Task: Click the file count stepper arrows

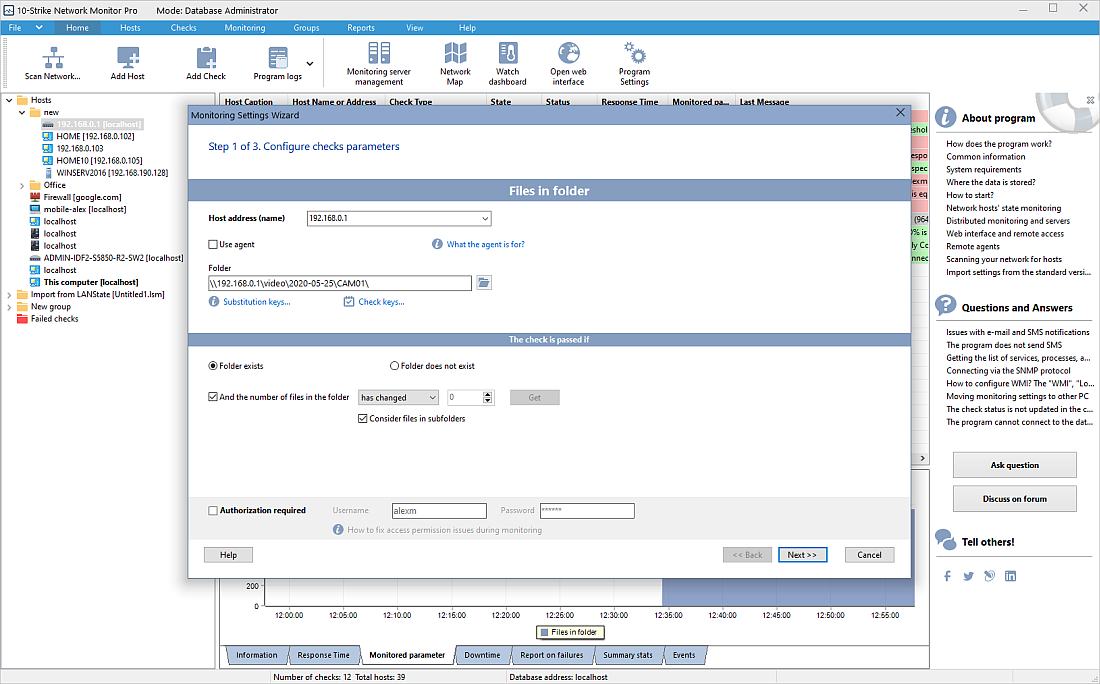Action: coord(488,398)
